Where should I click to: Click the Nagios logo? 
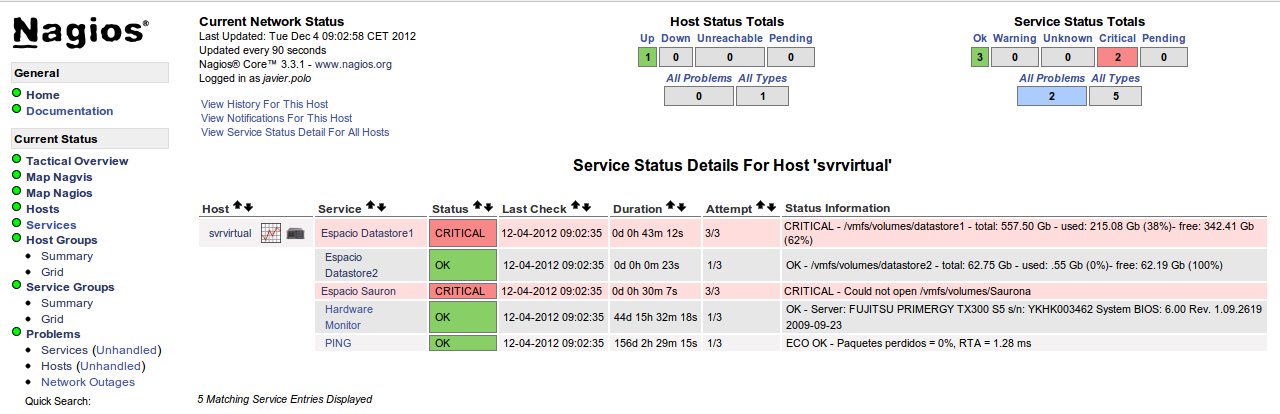click(80, 34)
